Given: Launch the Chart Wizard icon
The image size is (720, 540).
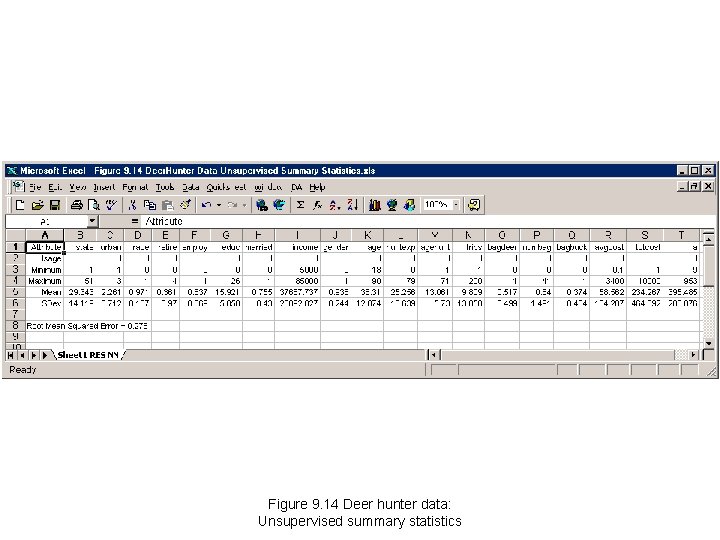Looking at the screenshot, I should pyautogui.click(x=375, y=205).
